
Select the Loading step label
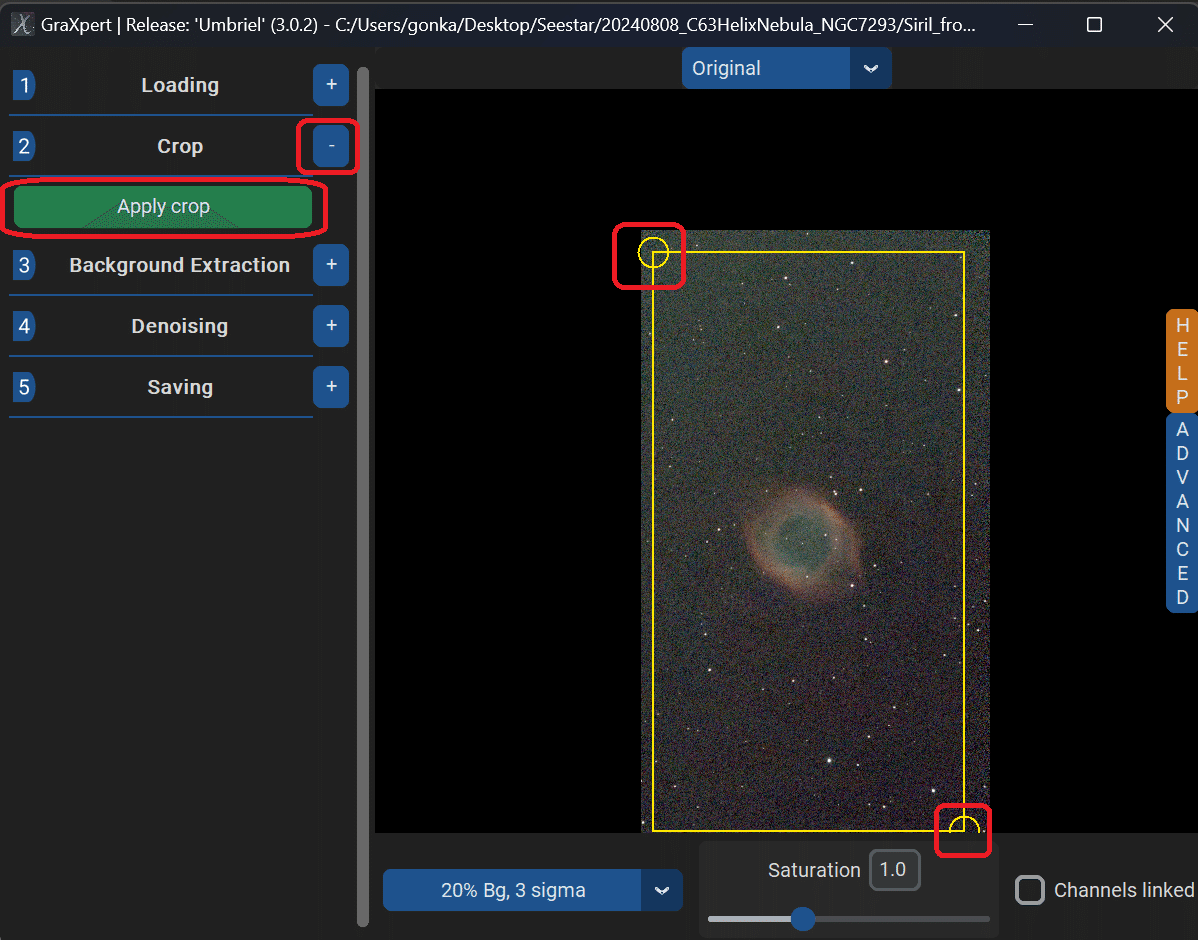click(180, 85)
